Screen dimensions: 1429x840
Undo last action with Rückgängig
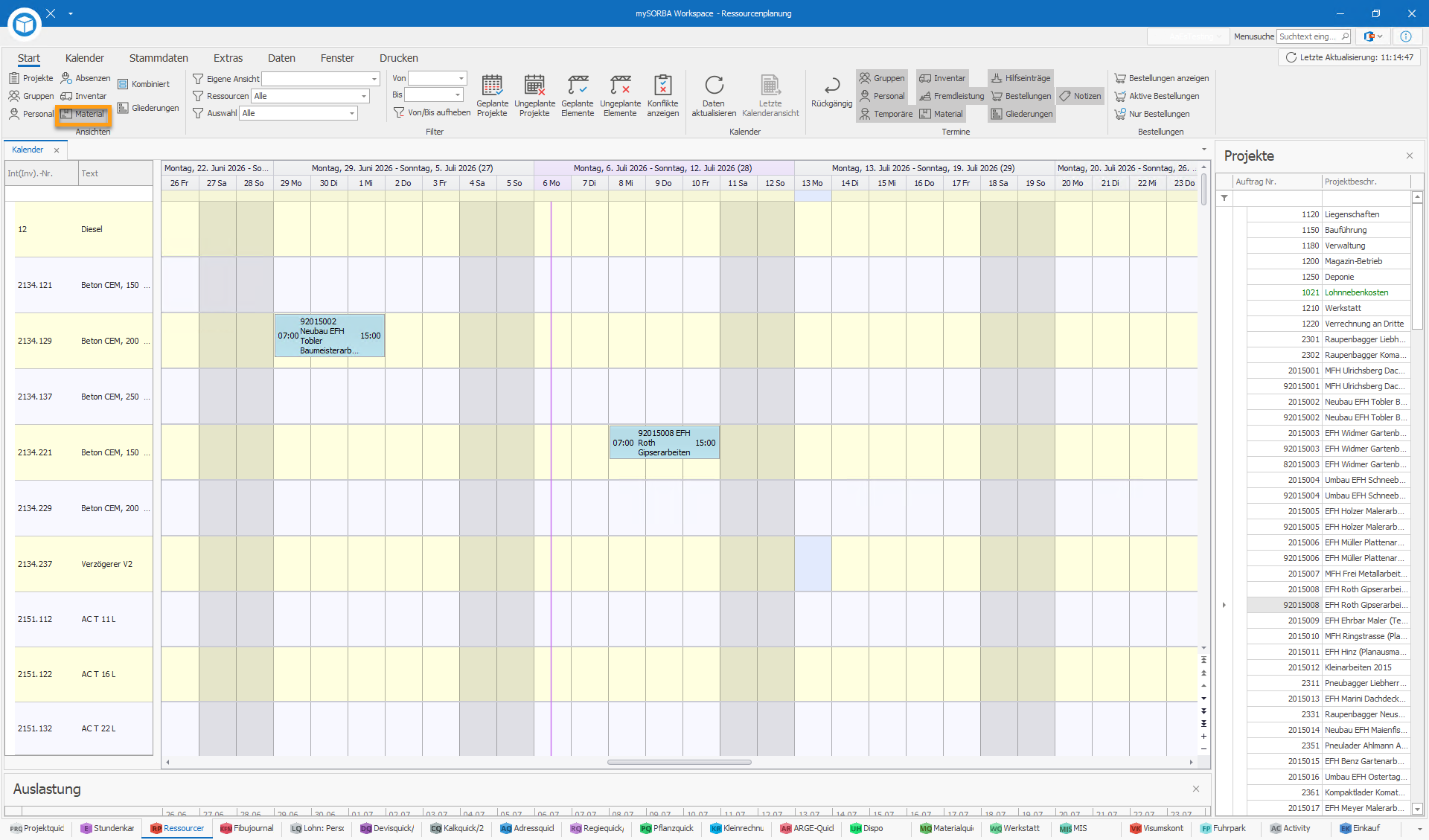click(831, 92)
